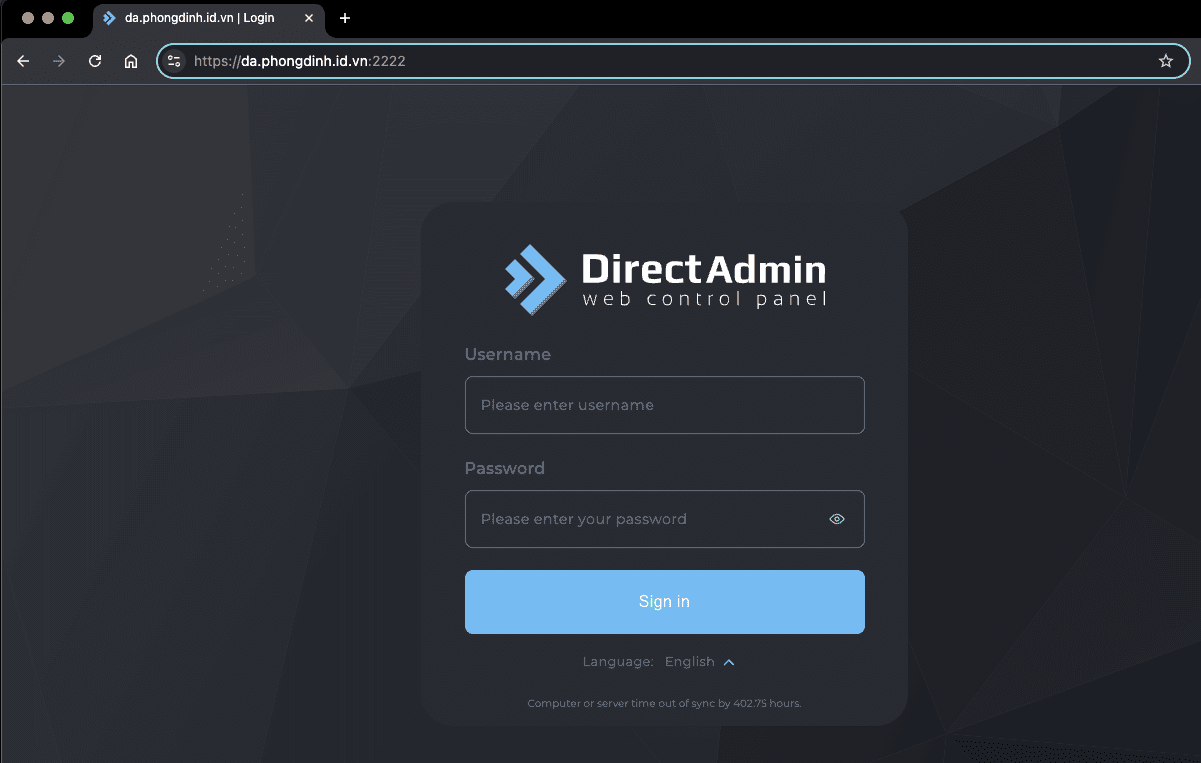Expand the language chevron arrow
This screenshot has height=763, width=1201.
[x=729, y=662]
